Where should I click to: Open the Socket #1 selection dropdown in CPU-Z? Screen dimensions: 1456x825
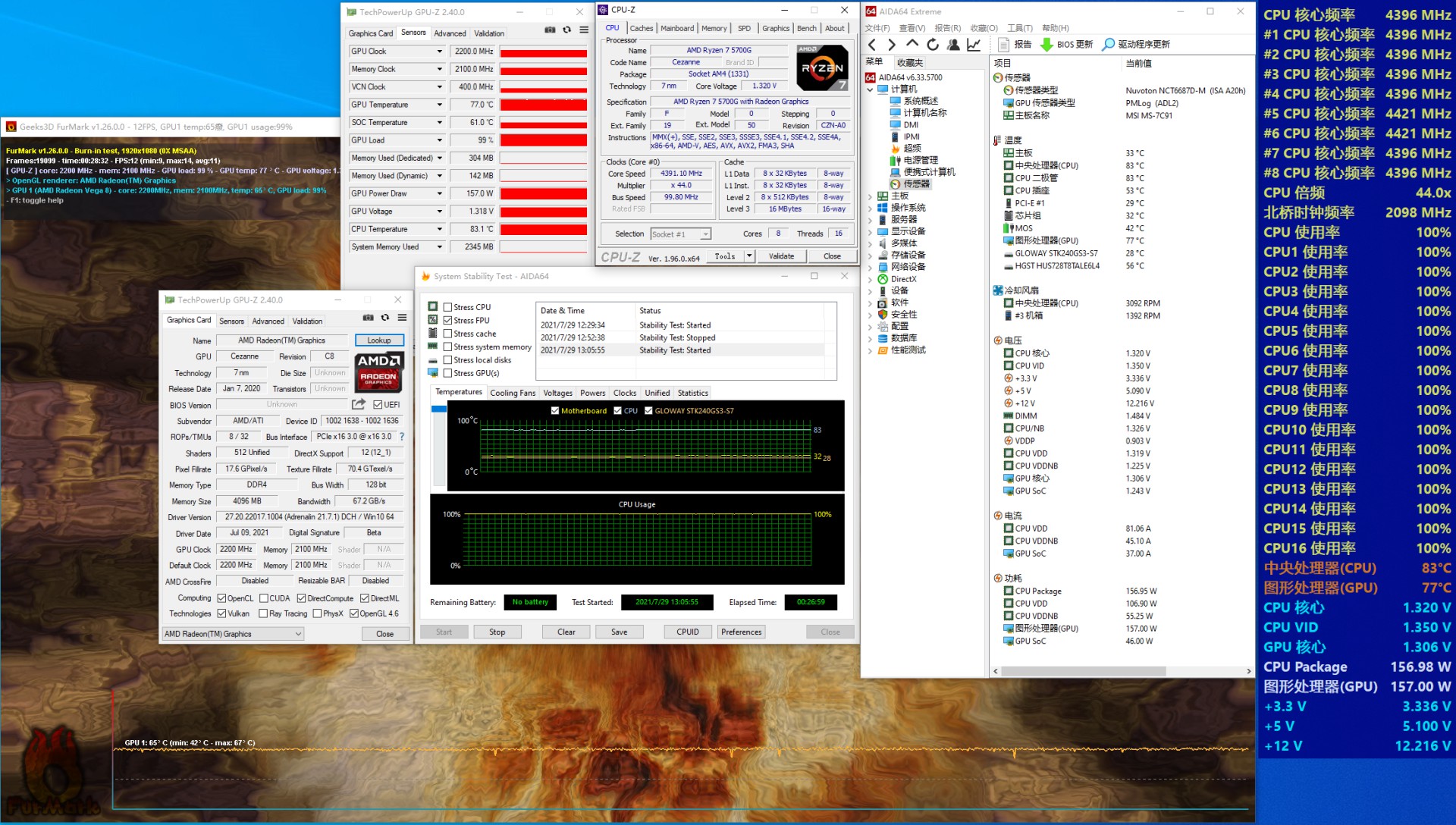click(x=706, y=234)
